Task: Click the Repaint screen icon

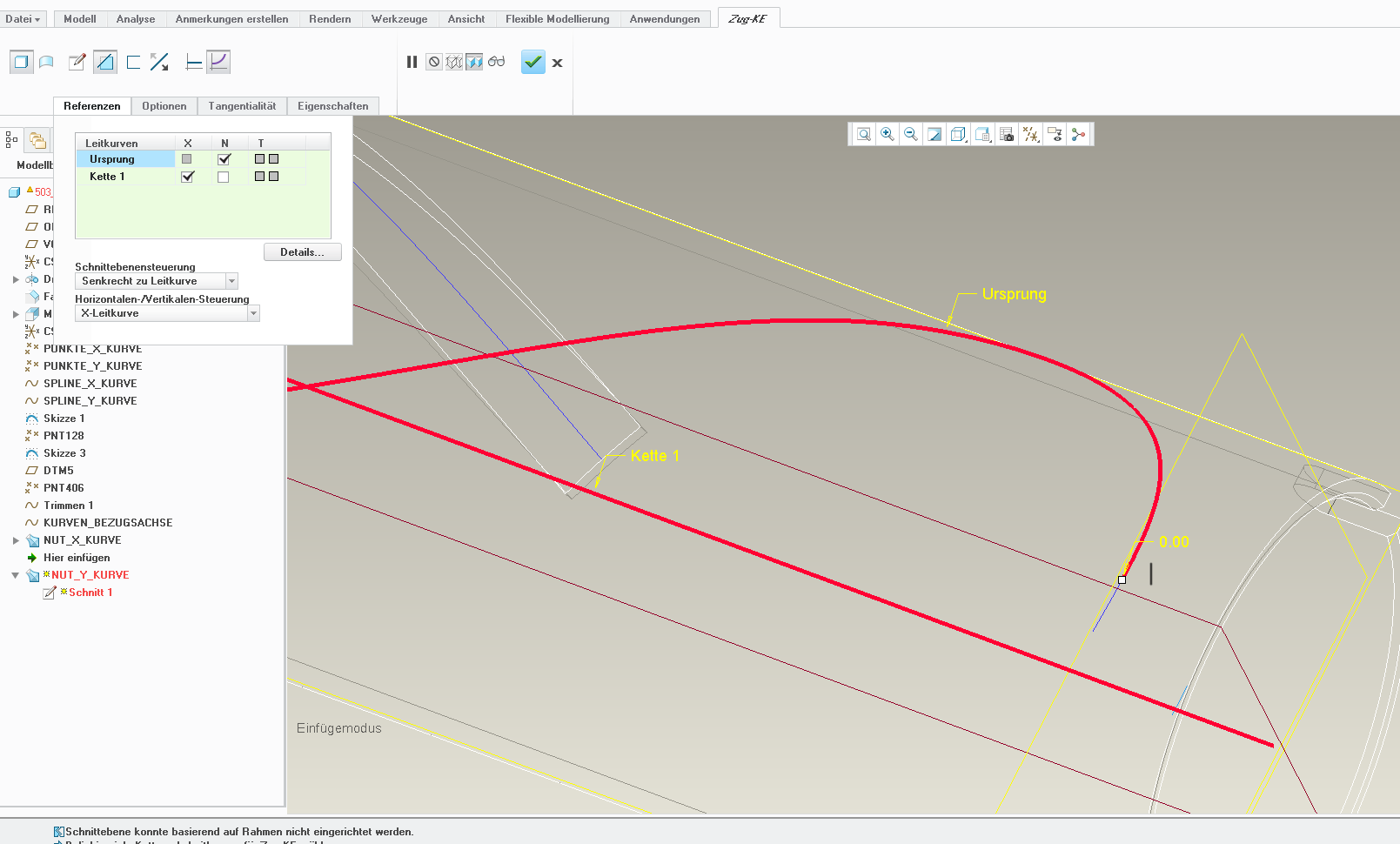Action: coord(934,134)
